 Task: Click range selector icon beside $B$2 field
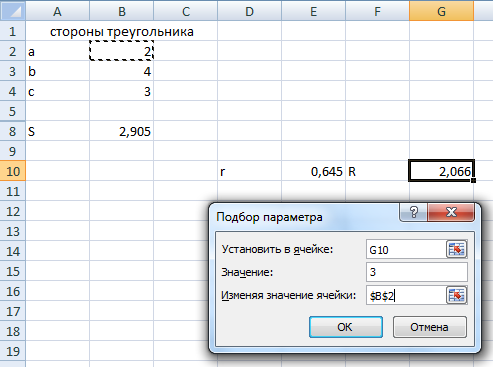(x=456, y=295)
